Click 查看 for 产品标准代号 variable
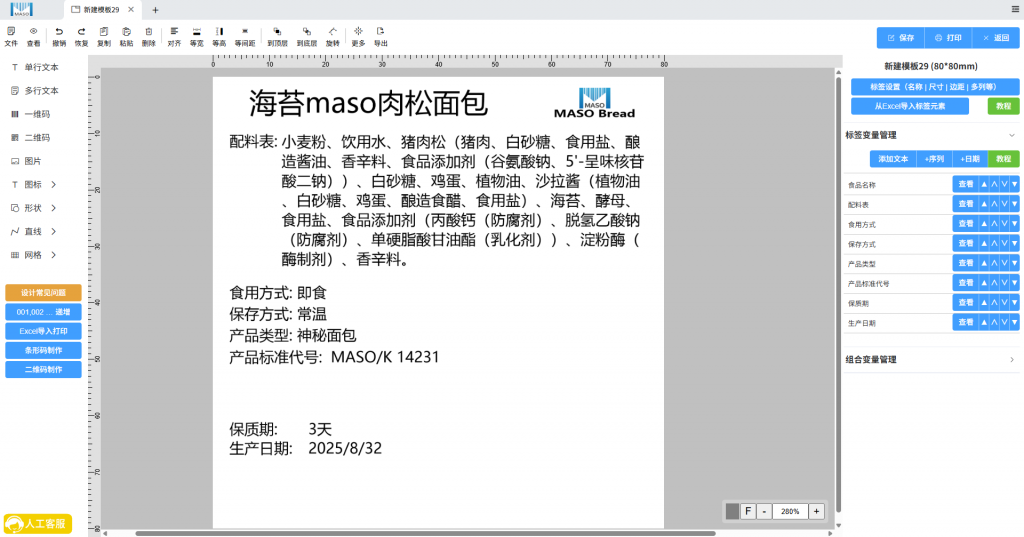 tap(966, 283)
